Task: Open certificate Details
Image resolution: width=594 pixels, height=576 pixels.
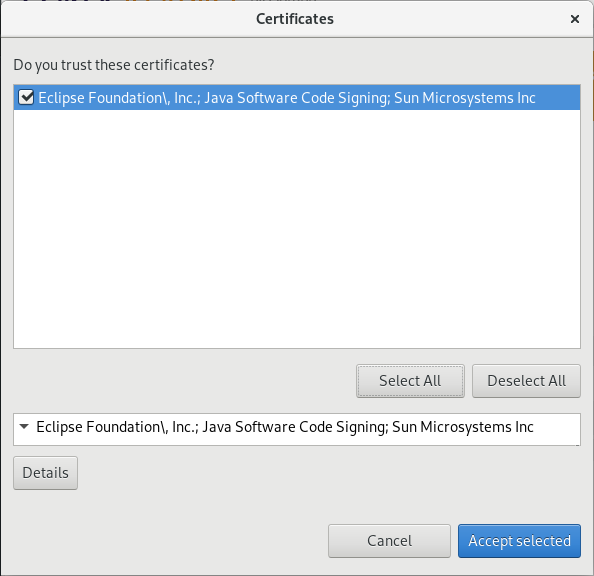Action: 45,473
